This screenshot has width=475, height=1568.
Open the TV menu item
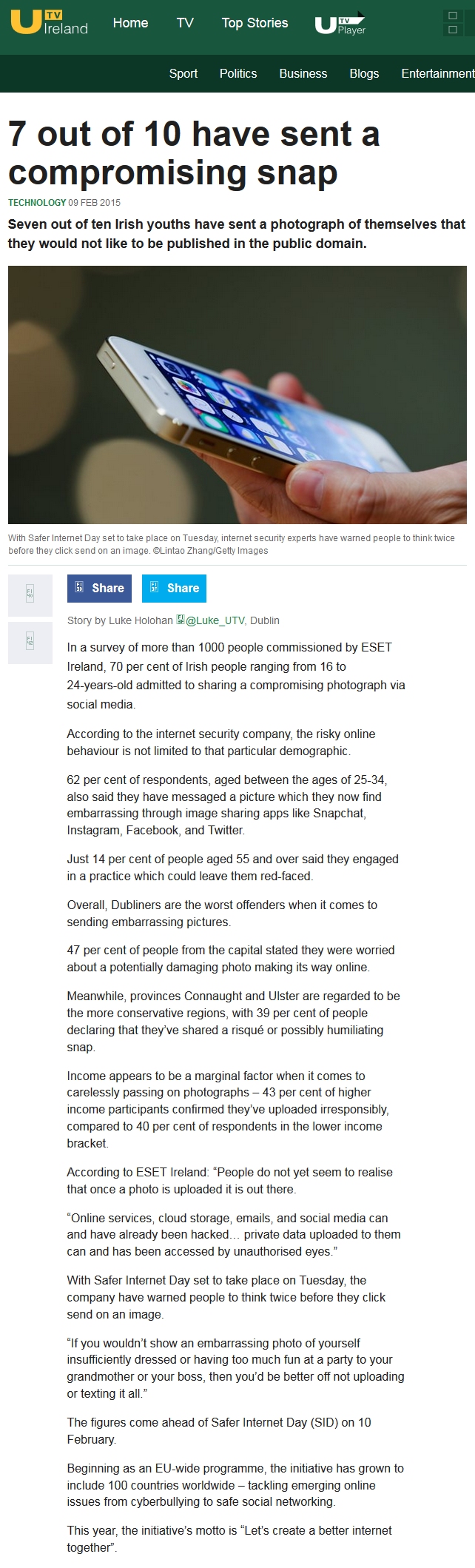pyautogui.click(x=185, y=23)
